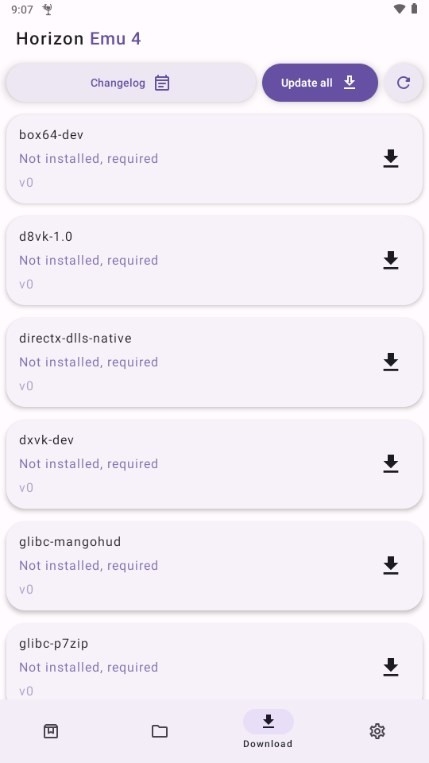Screen dimensions: 429x763
Task: Open the Changelog
Action: click(131, 83)
